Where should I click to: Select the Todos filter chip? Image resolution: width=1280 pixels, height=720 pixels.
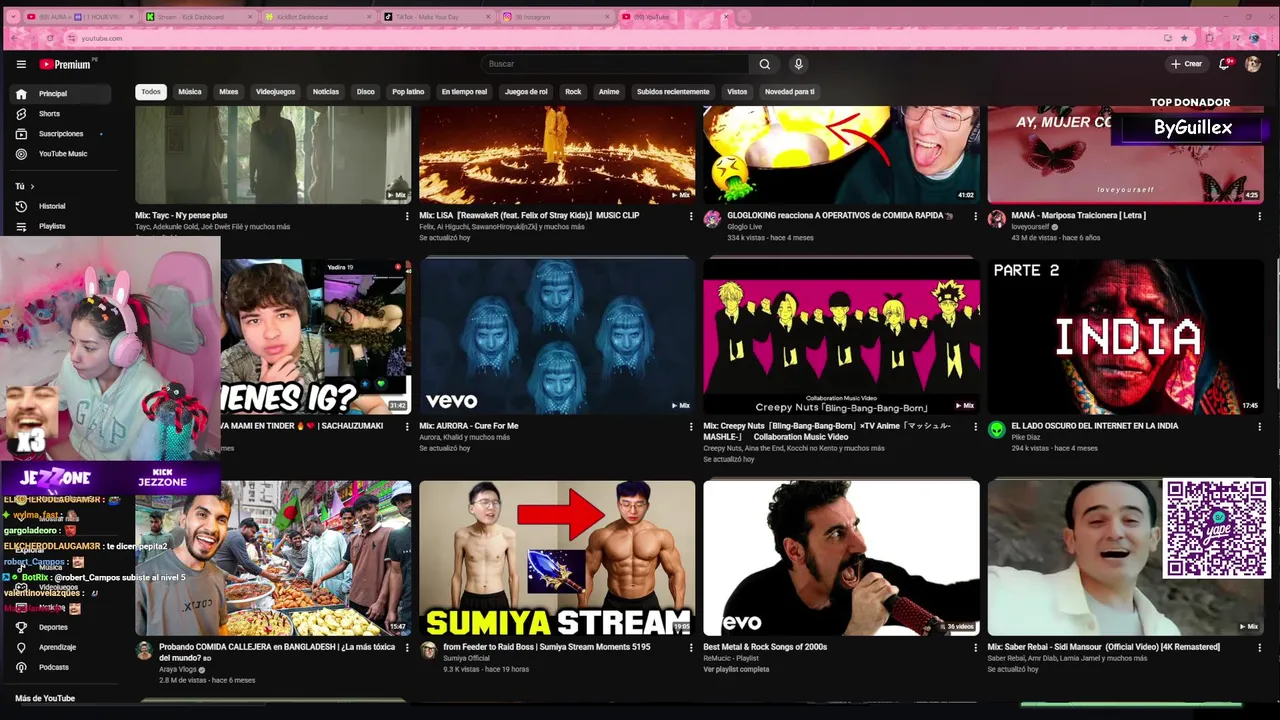click(151, 92)
